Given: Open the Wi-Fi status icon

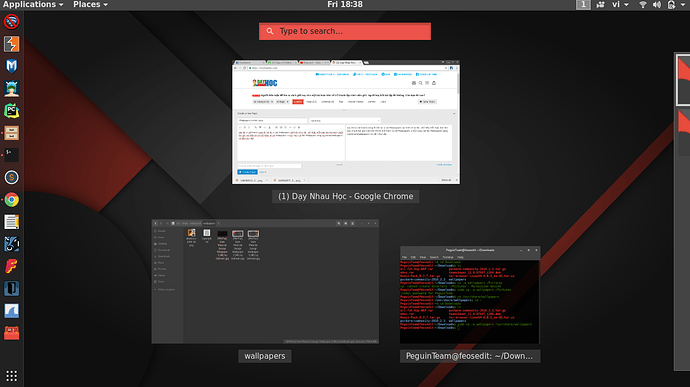Looking at the screenshot, I should [x=642, y=4].
